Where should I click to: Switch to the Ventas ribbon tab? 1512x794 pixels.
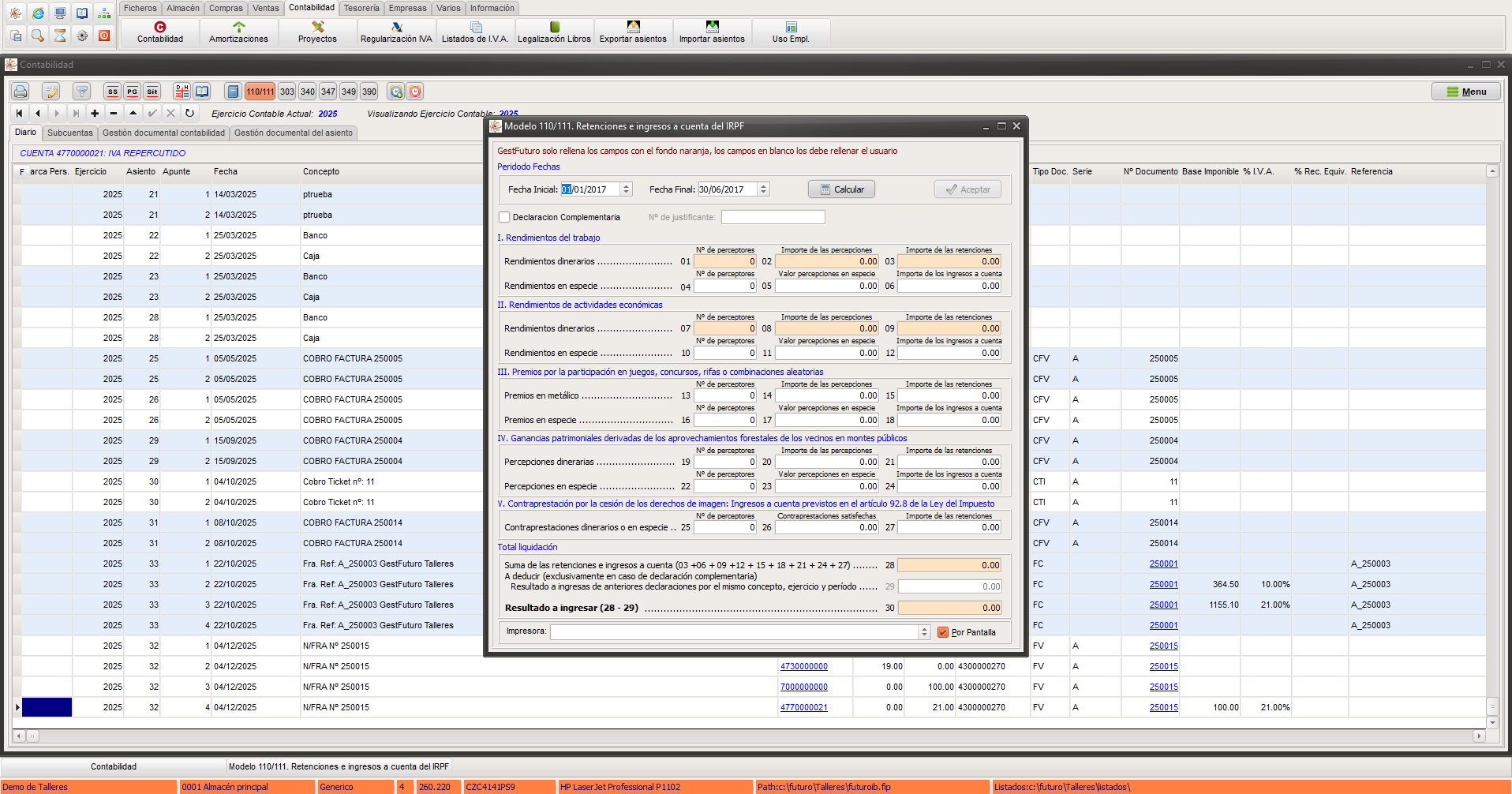tap(266, 8)
